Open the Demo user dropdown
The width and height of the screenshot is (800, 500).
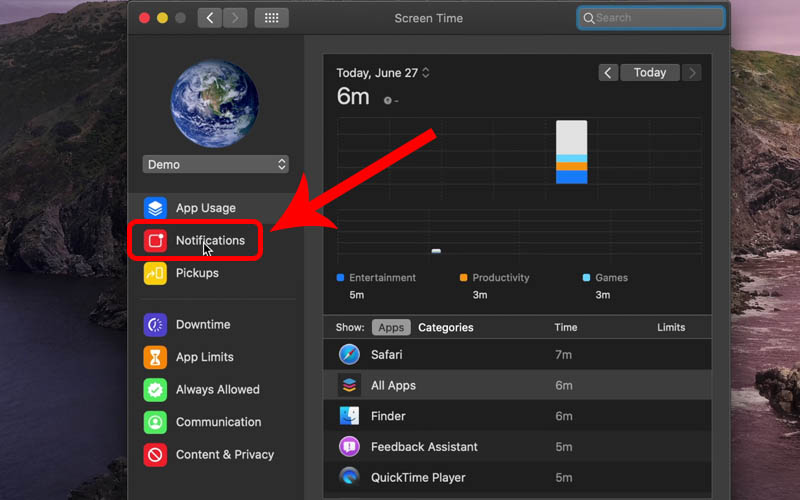pyautogui.click(x=215, y=164)
